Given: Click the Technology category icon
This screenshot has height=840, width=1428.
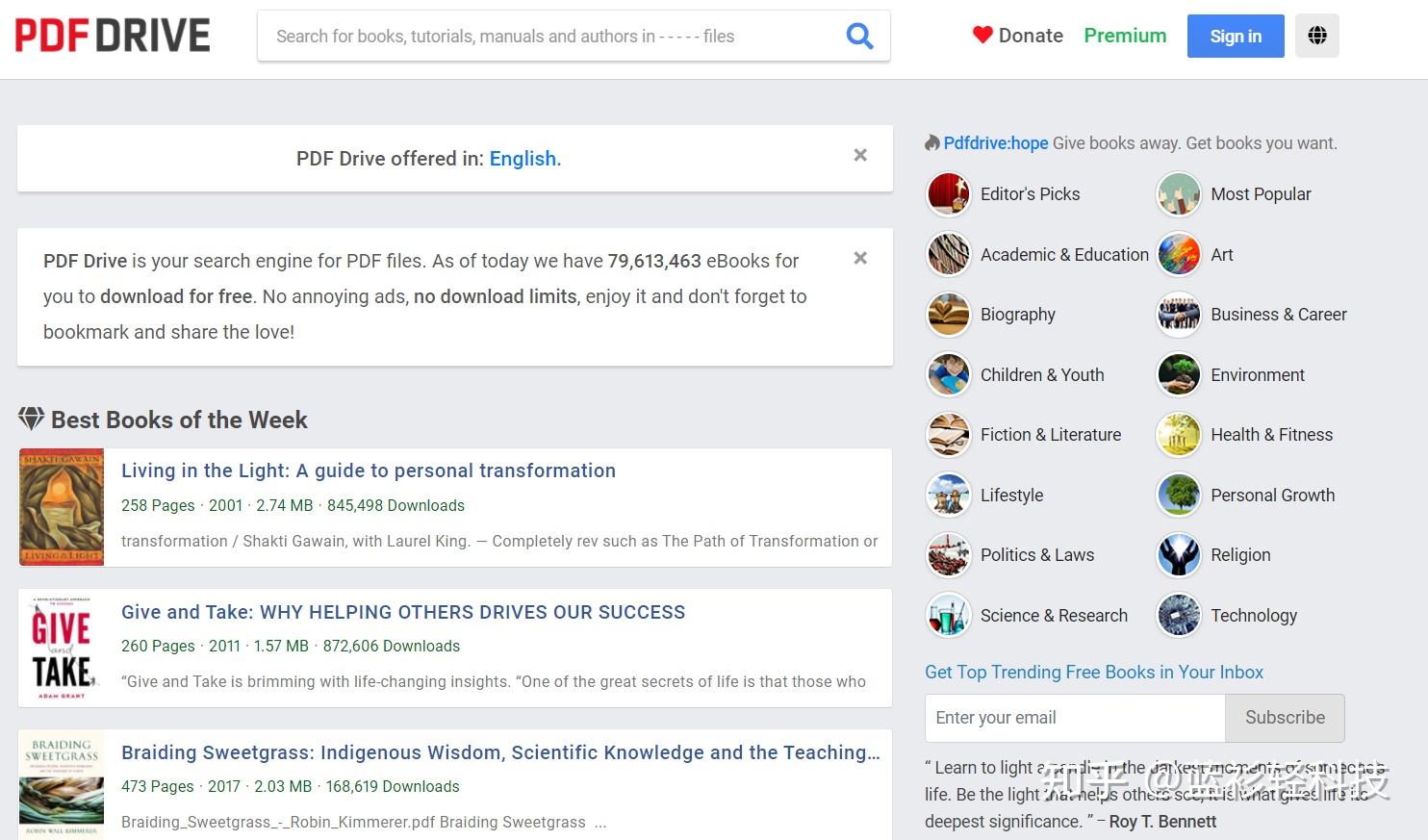Looking at the screenshot, I should [1179, 616].
